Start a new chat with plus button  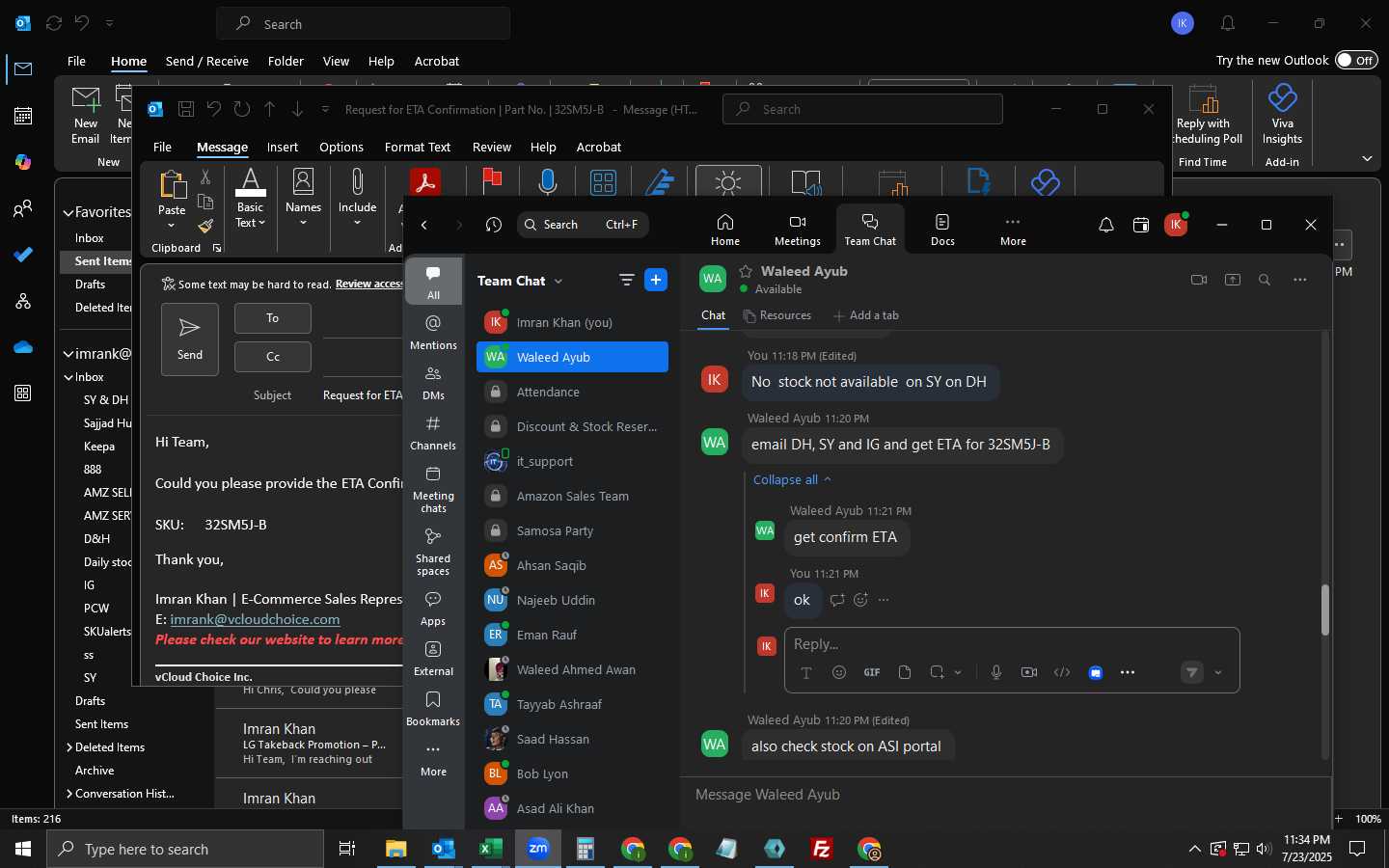tap(656, 280)
